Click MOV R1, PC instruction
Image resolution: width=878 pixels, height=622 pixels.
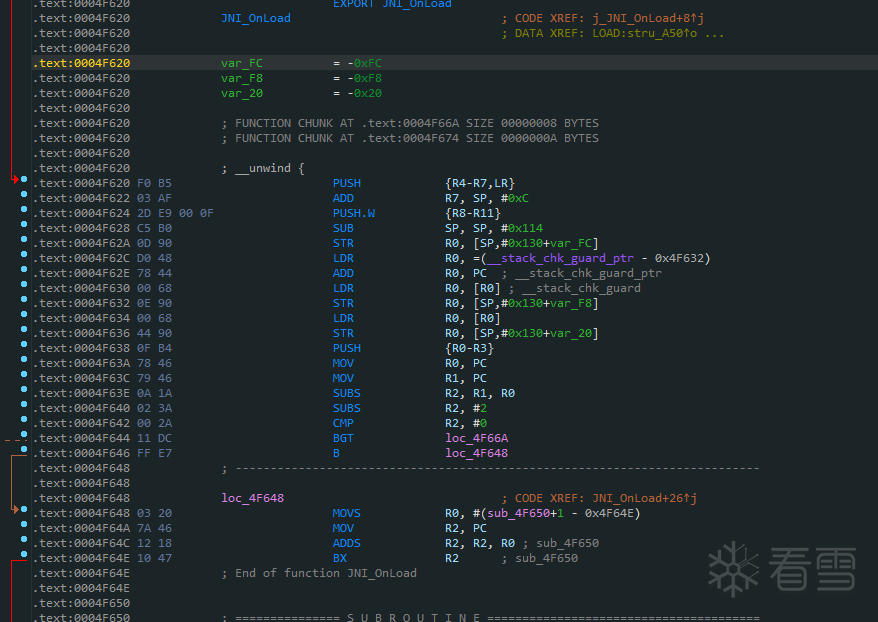(410, 378)
